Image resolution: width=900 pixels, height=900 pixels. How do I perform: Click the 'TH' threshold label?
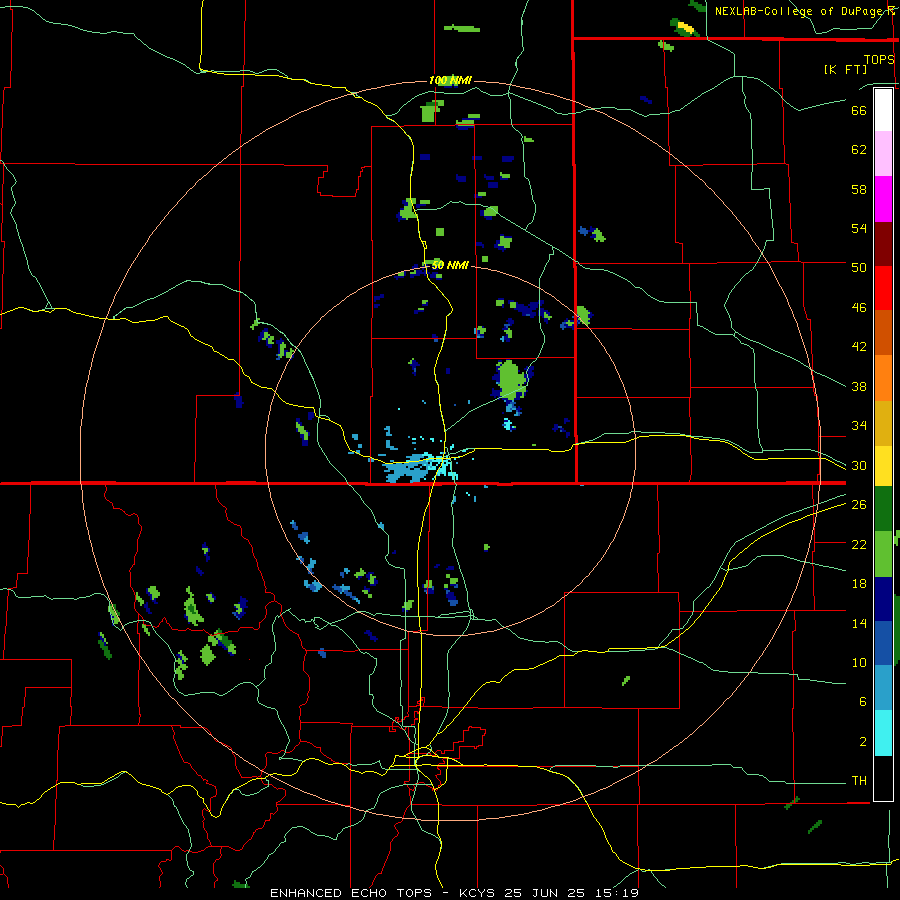[x=859, y=781]
